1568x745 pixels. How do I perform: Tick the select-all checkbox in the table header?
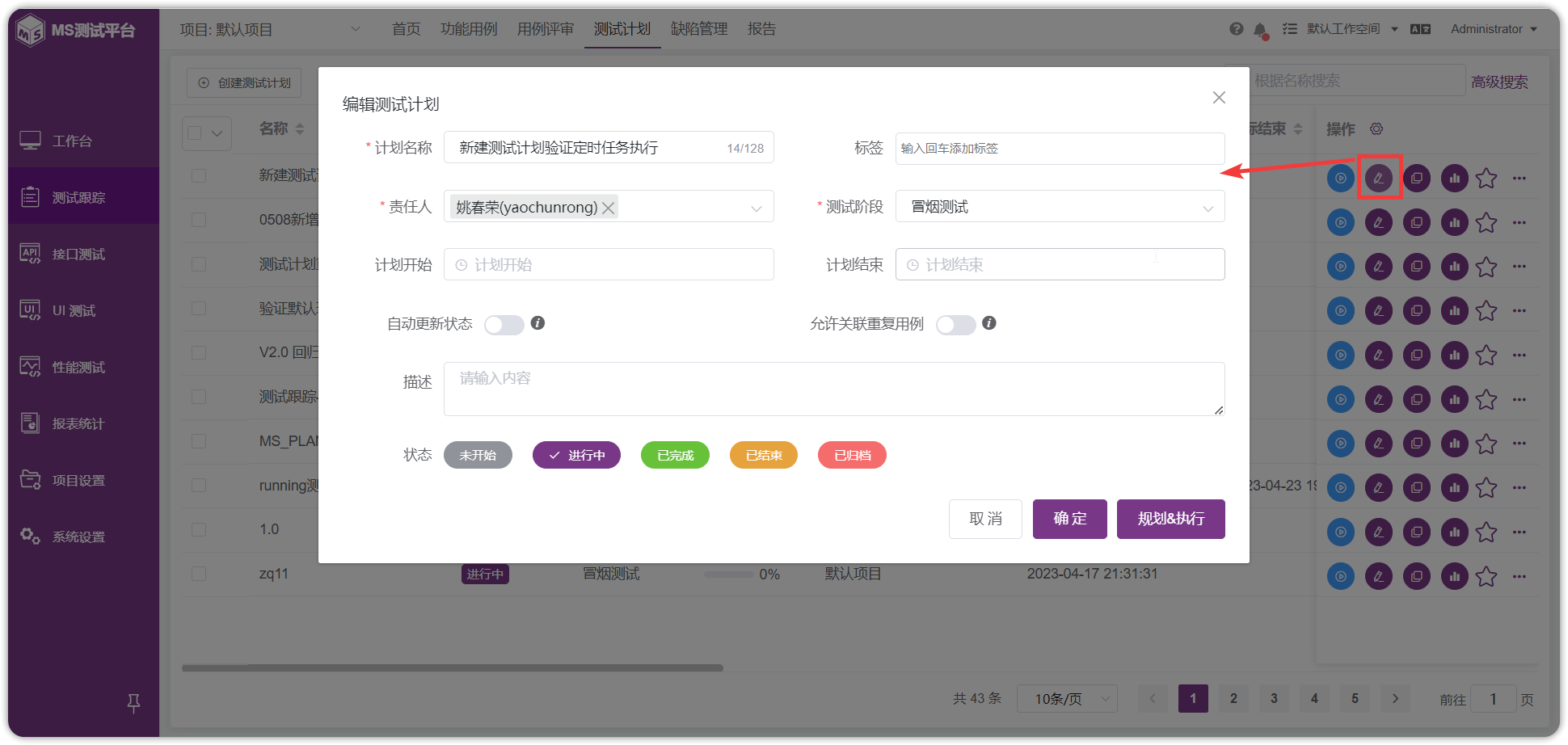[x=195, y=133]
